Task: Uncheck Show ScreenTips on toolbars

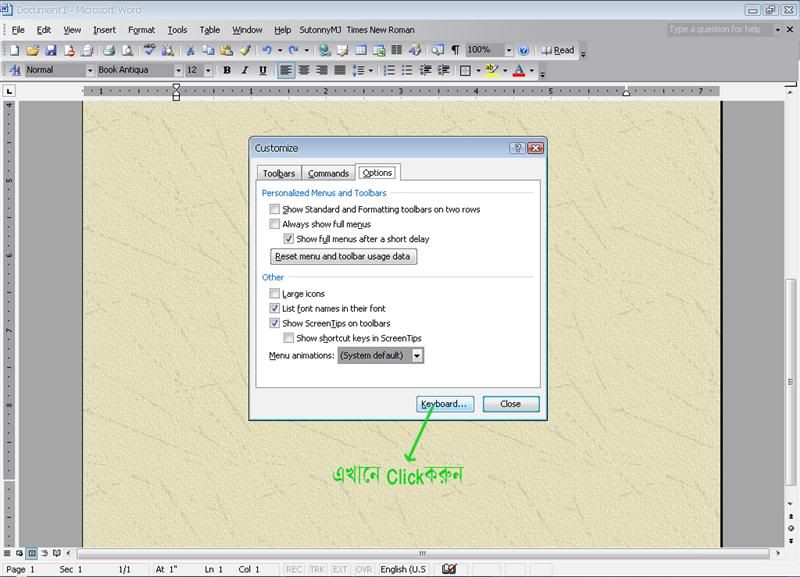Action: click(274, 324)
